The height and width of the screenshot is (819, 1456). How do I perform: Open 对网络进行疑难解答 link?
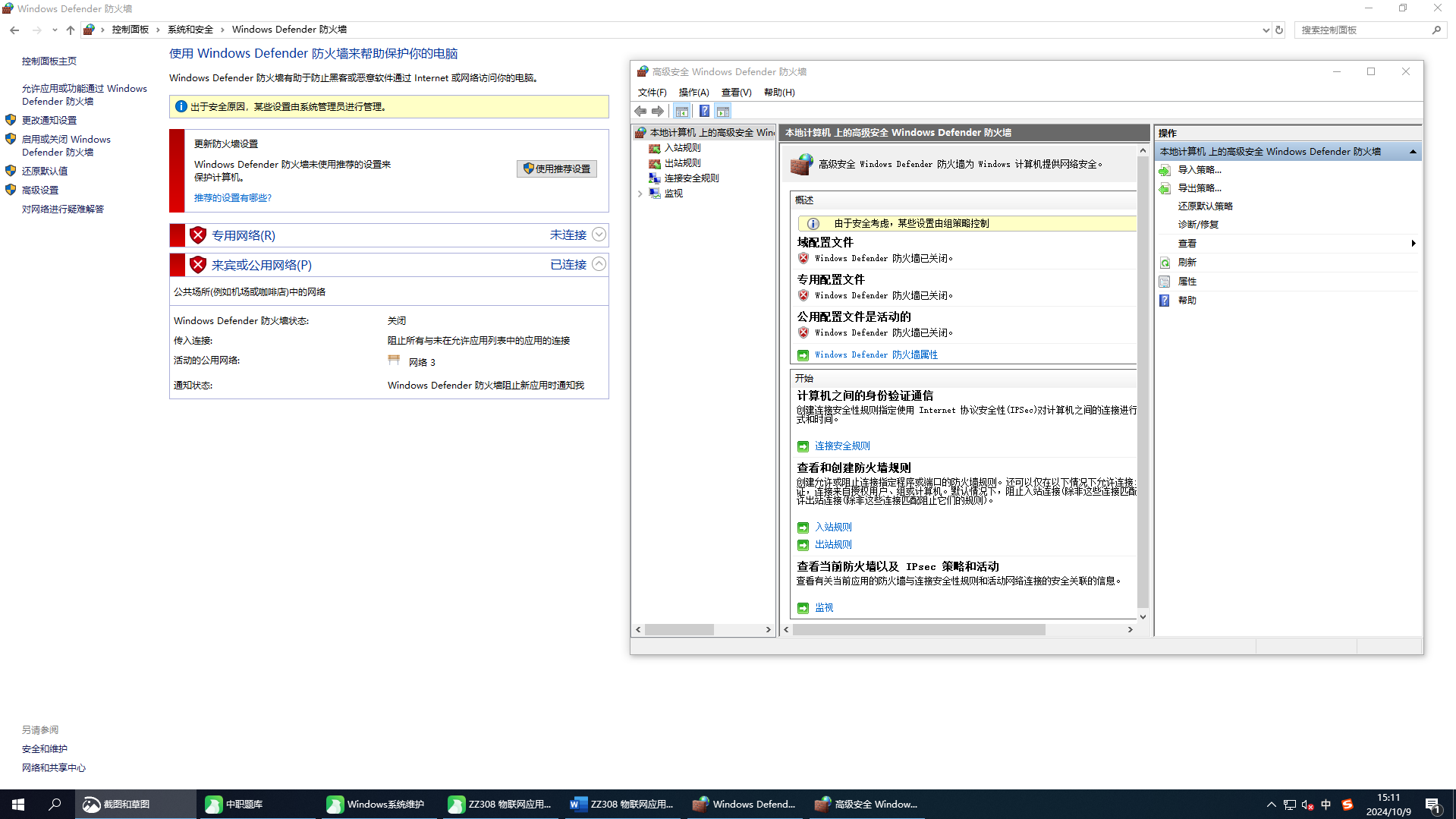click(x=62, y=209)
